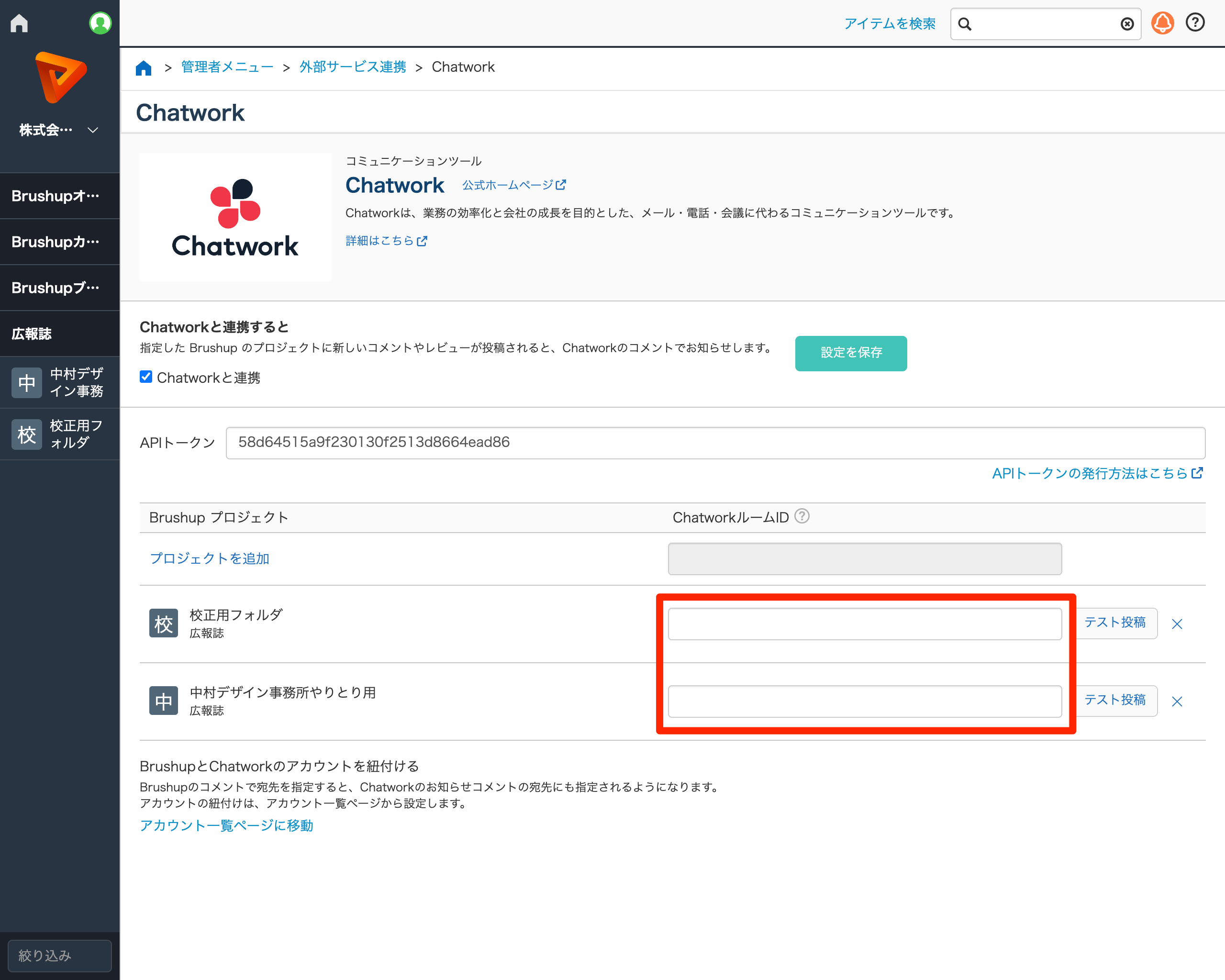
Task: Click the orange Brushup logo
Action: click(x=60, y=77)
